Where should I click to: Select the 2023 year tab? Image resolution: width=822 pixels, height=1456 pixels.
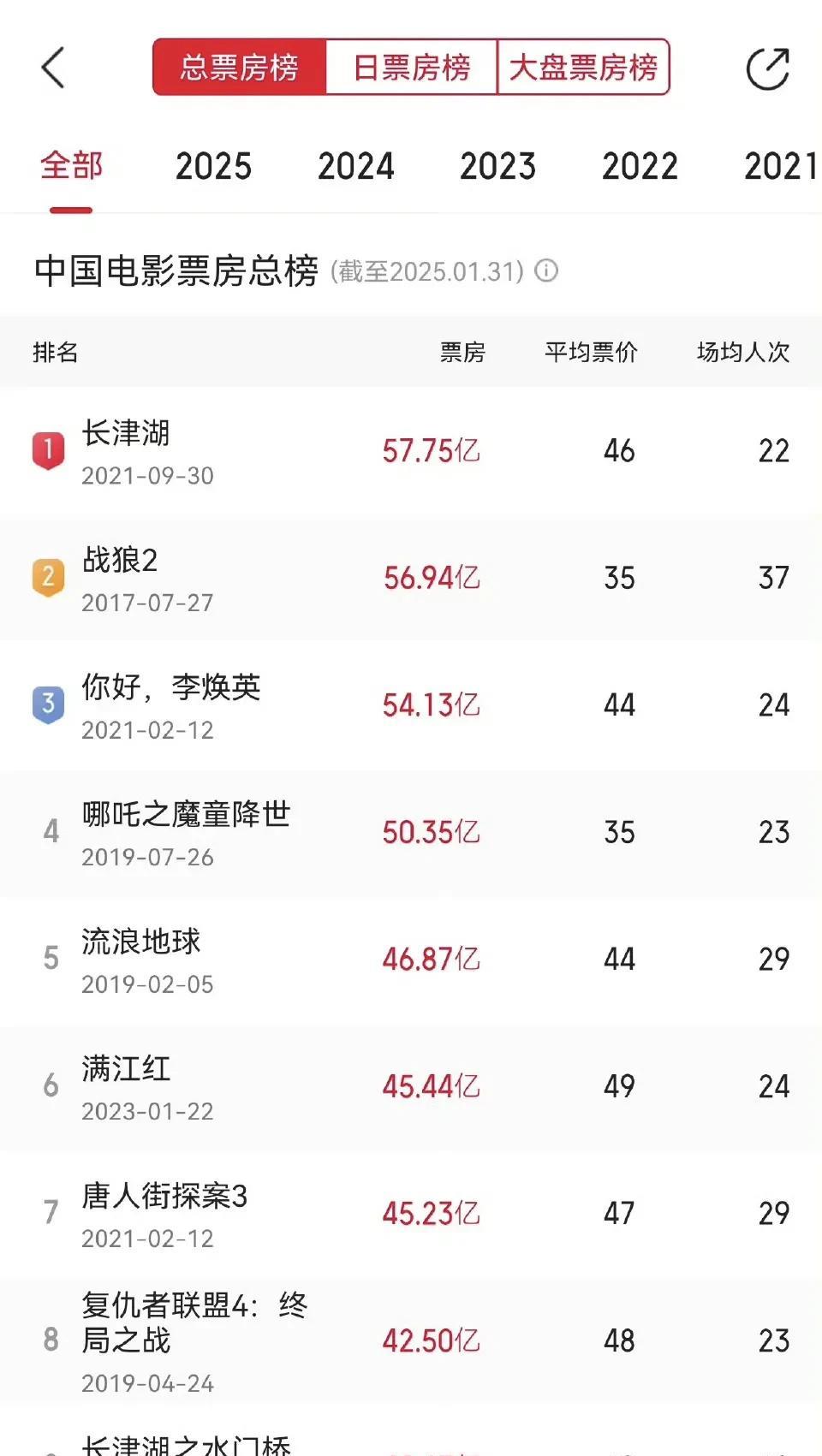tap(498, 166)
